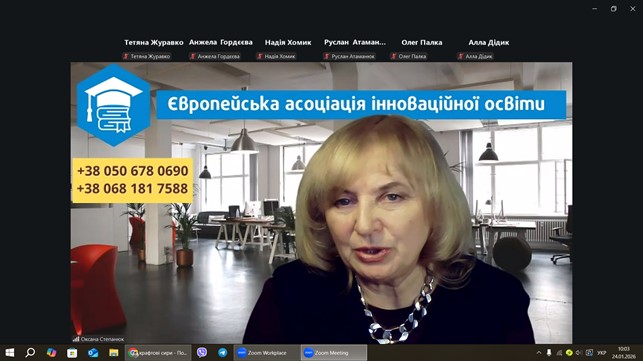Image resolution: width=643 pixels, height=361 pixels.
Task: Open the УКР language switcher
Action: tap(602, 353)
